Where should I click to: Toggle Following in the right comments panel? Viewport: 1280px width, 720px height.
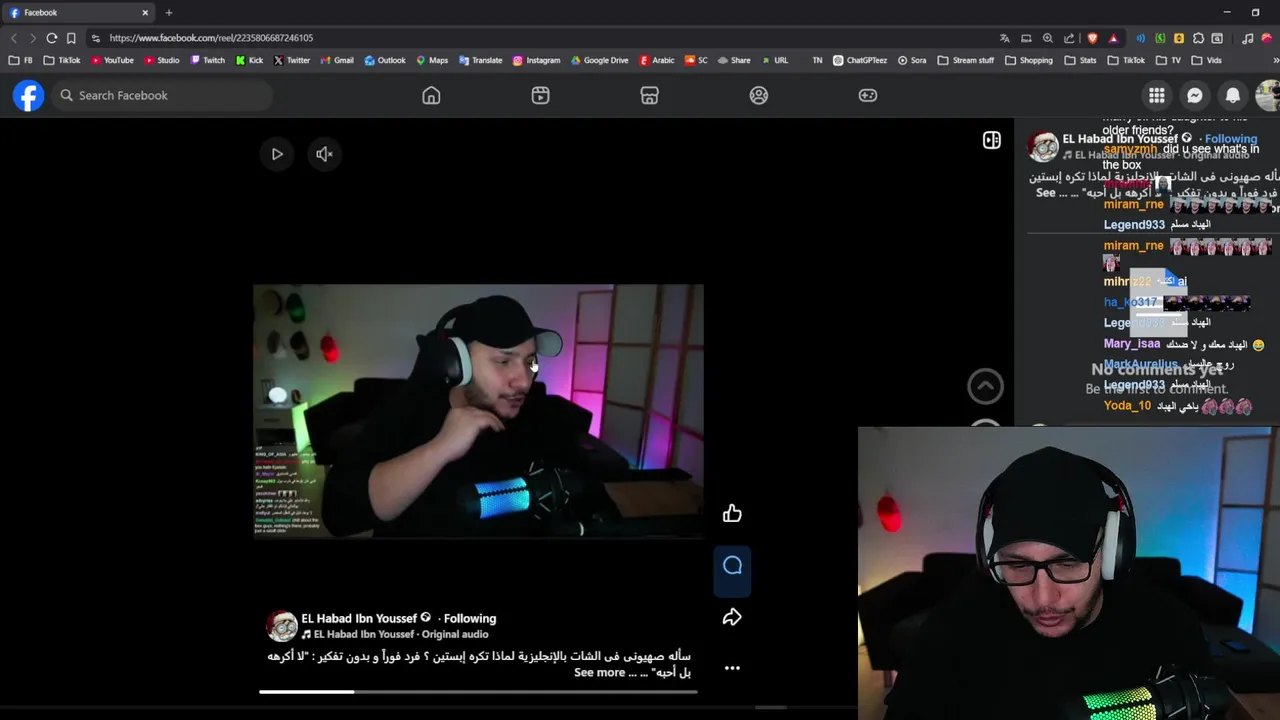[1231, 139]
